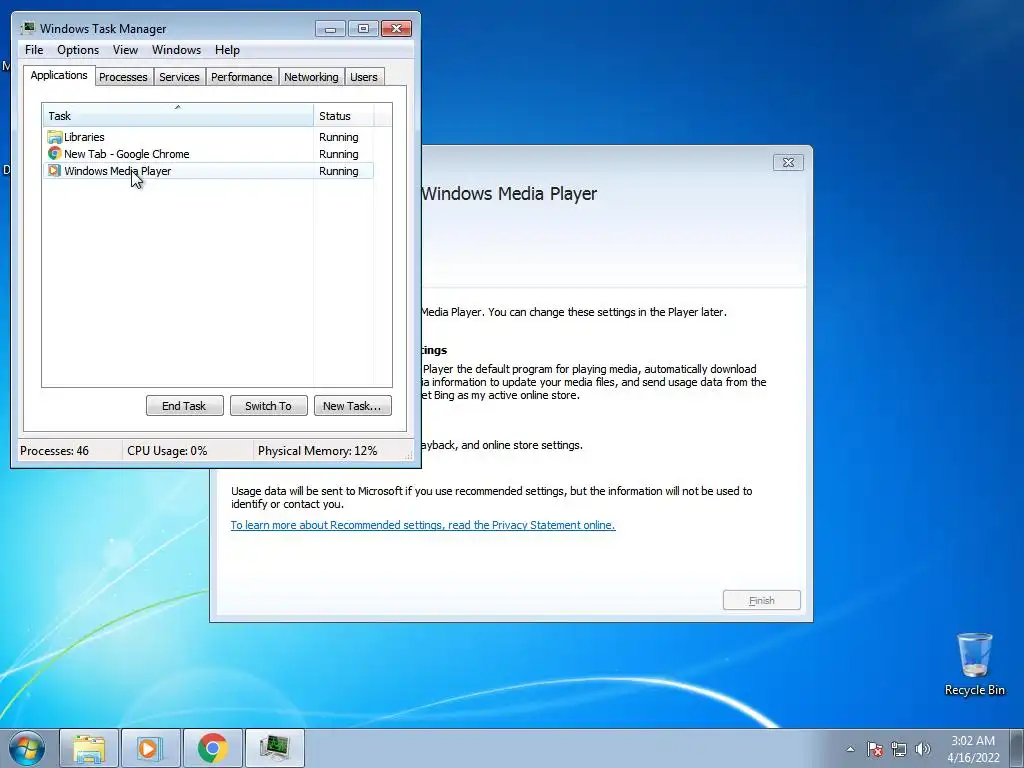Click the Task Manager title bar icon
The image size is (1024, 768).
coord(27,28)
